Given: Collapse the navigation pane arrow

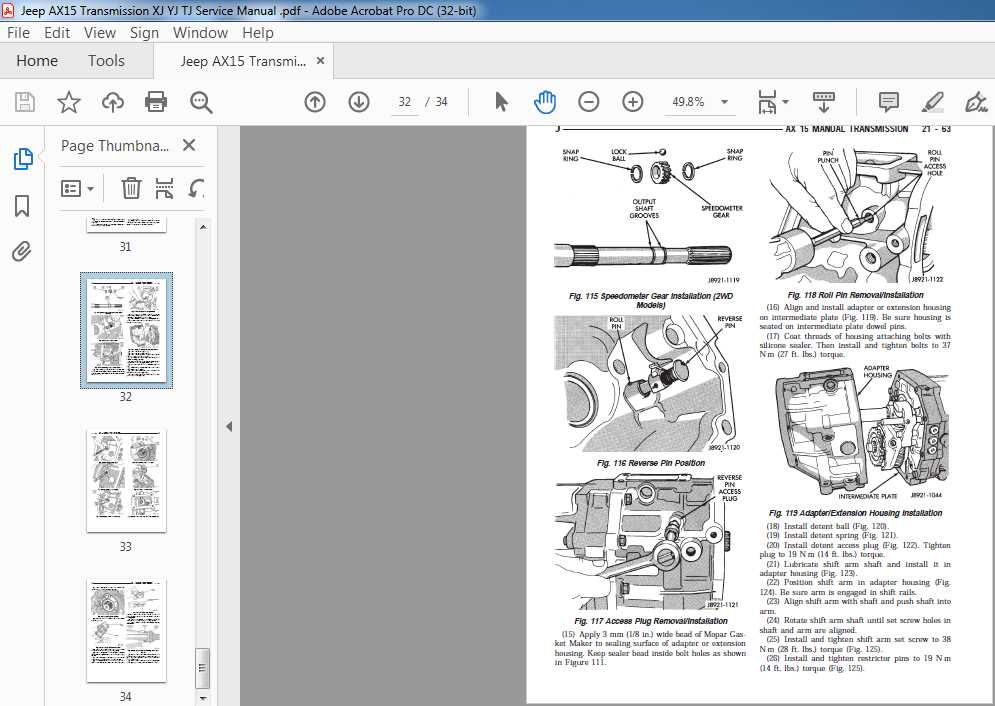Looking at the screenshot, I should coord(229,427).
